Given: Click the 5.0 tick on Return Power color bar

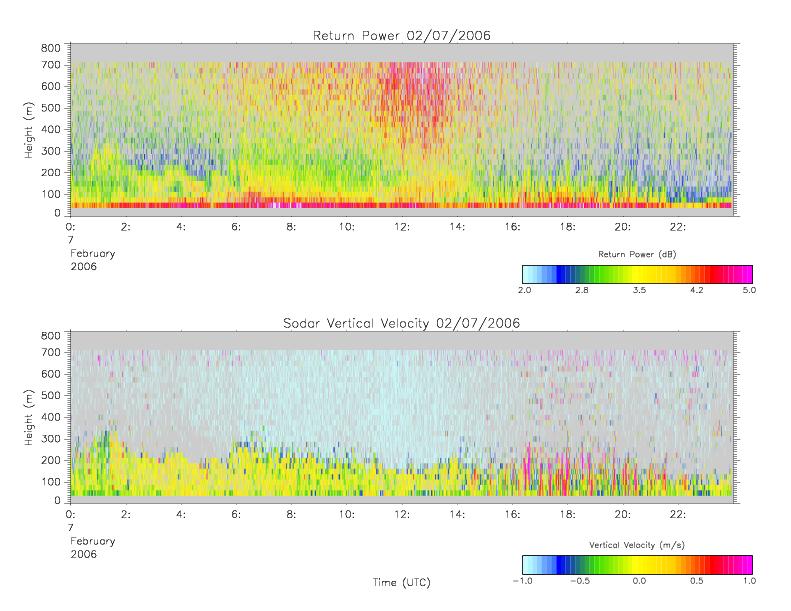Looking at the screenshot, I should tap(749, 290).
